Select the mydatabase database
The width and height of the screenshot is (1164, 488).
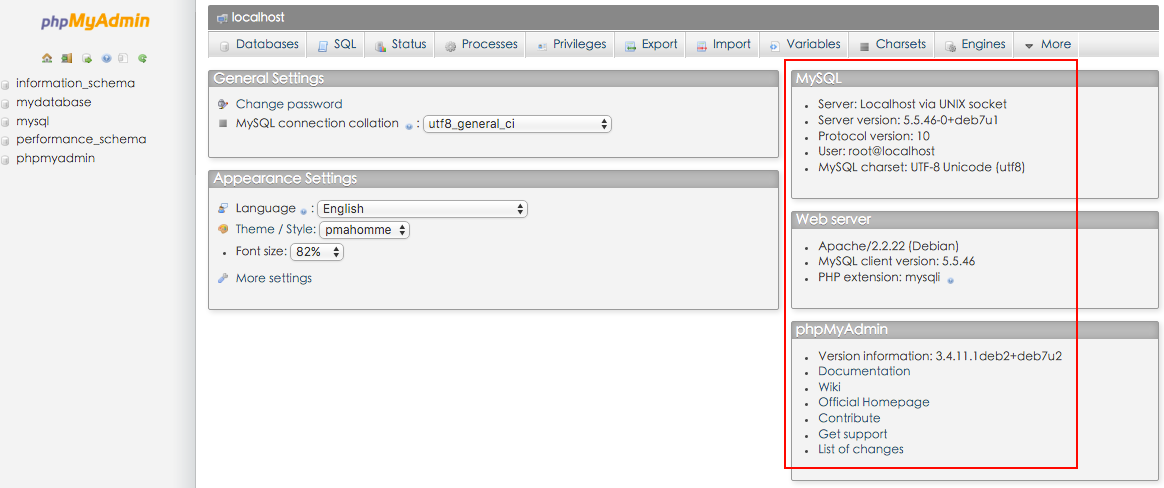coord(53,102)
